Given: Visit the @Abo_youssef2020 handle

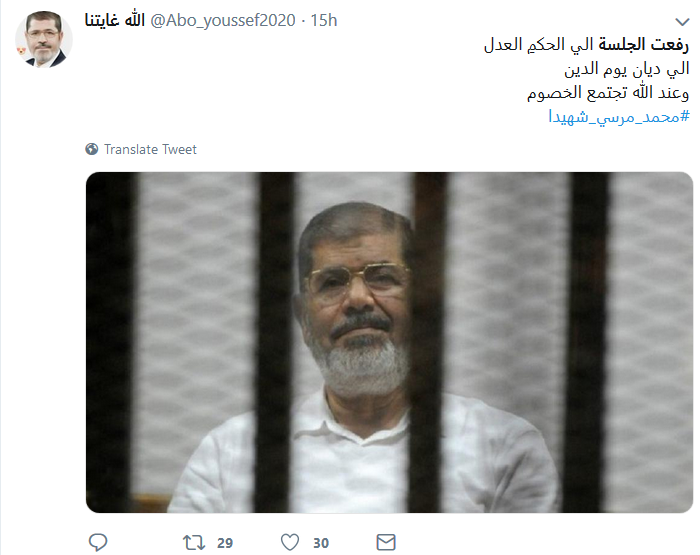Looking at the screenshot, I should tap(223, 21).
